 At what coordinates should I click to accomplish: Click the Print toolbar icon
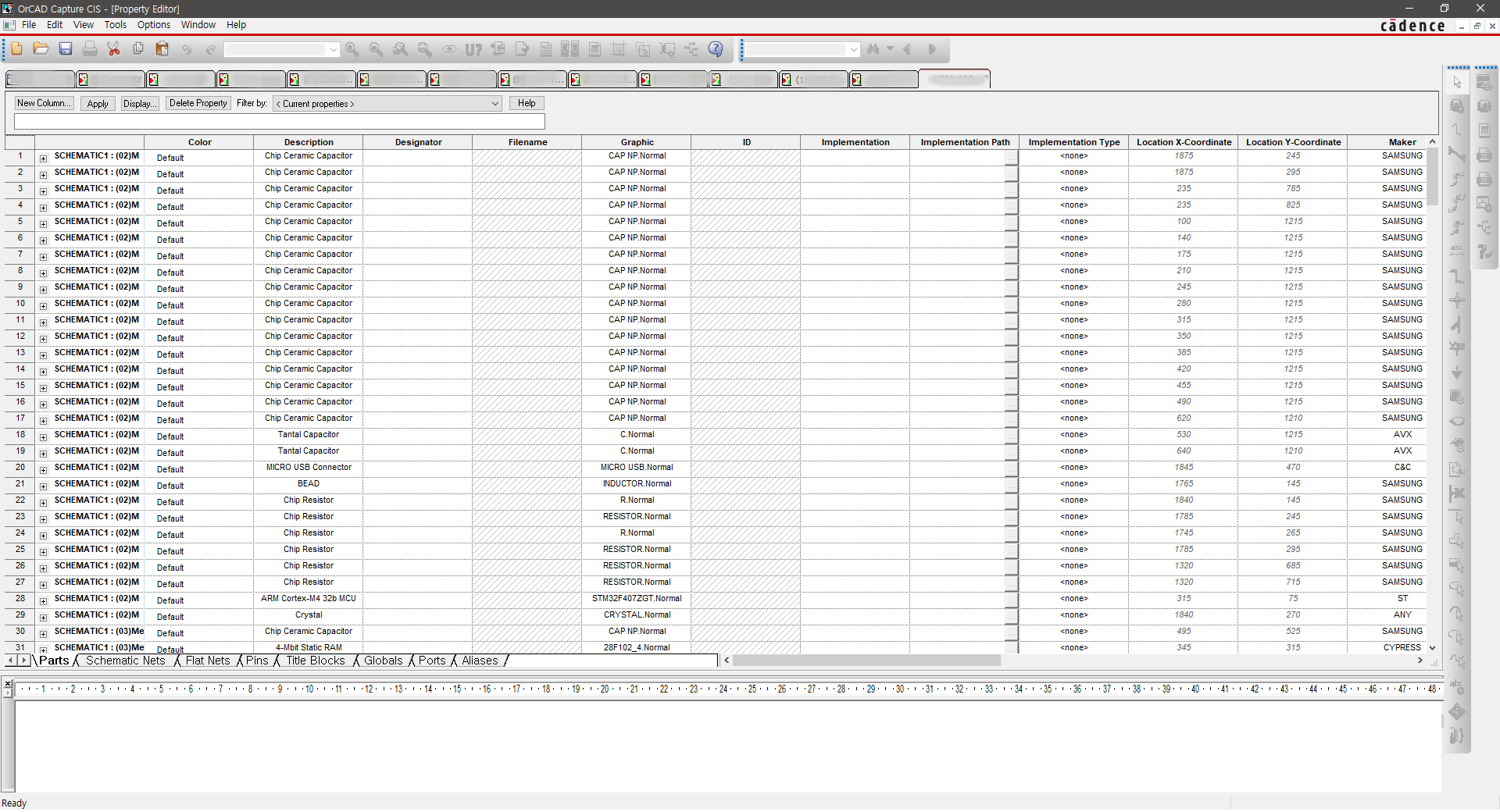pos(90,49)
